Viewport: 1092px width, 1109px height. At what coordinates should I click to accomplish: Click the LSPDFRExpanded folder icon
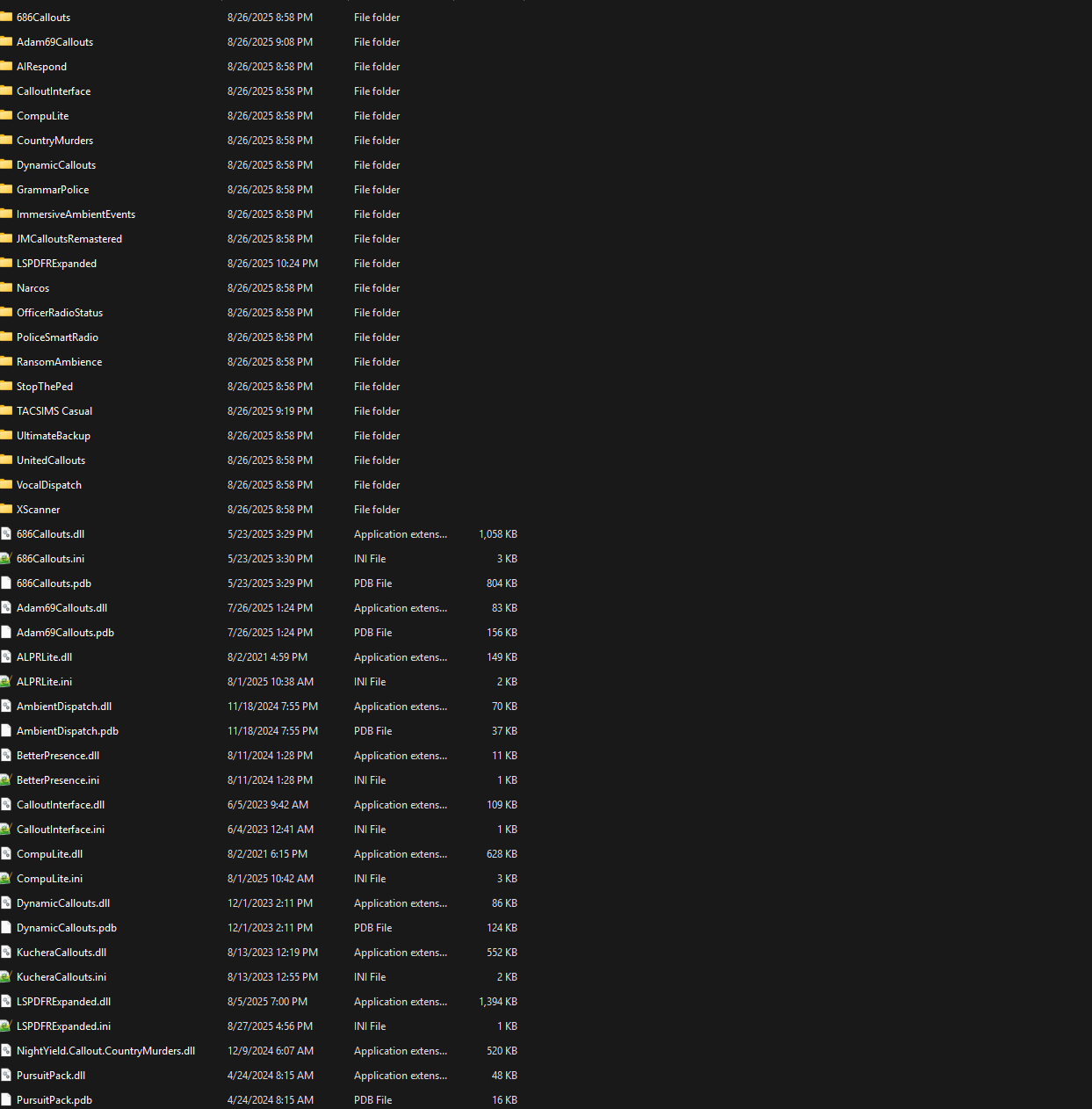5,263
